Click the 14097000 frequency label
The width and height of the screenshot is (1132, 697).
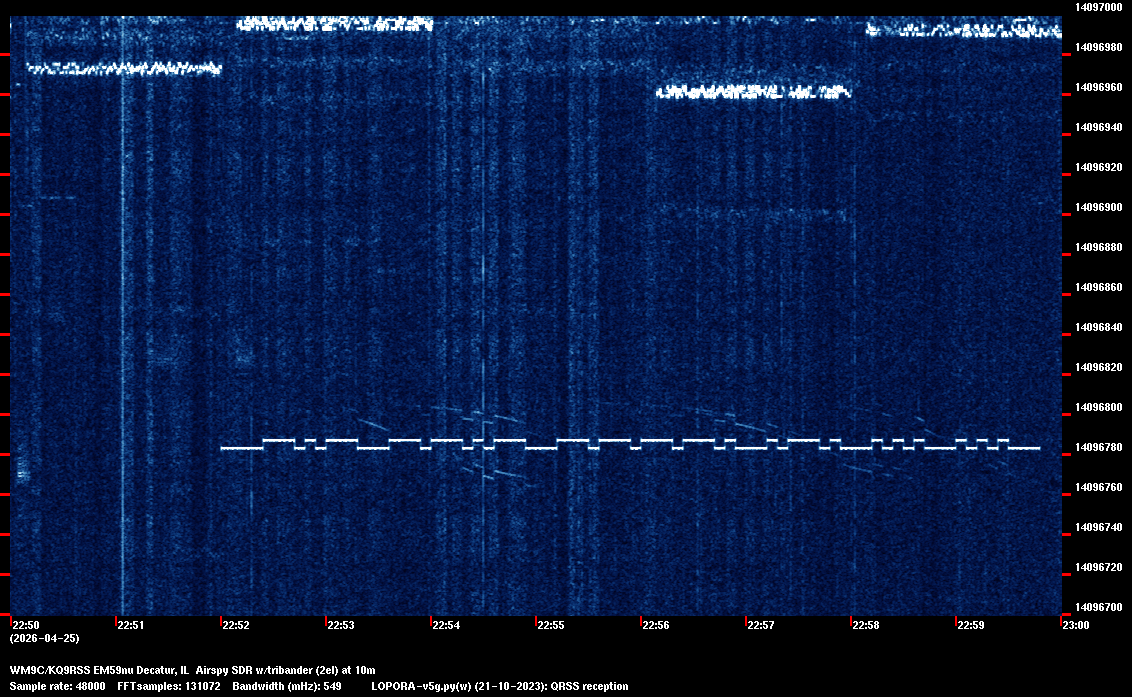(x=1098, y=7)
